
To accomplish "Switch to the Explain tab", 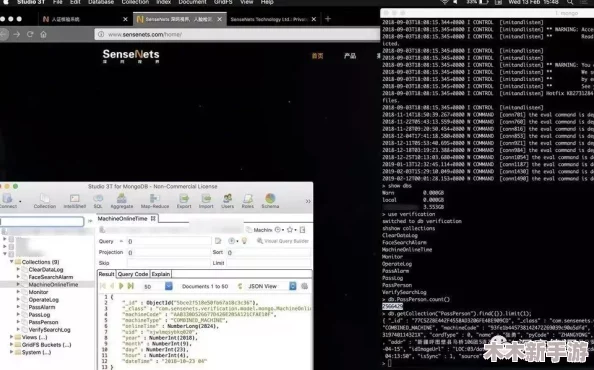I will coord(161,274).
